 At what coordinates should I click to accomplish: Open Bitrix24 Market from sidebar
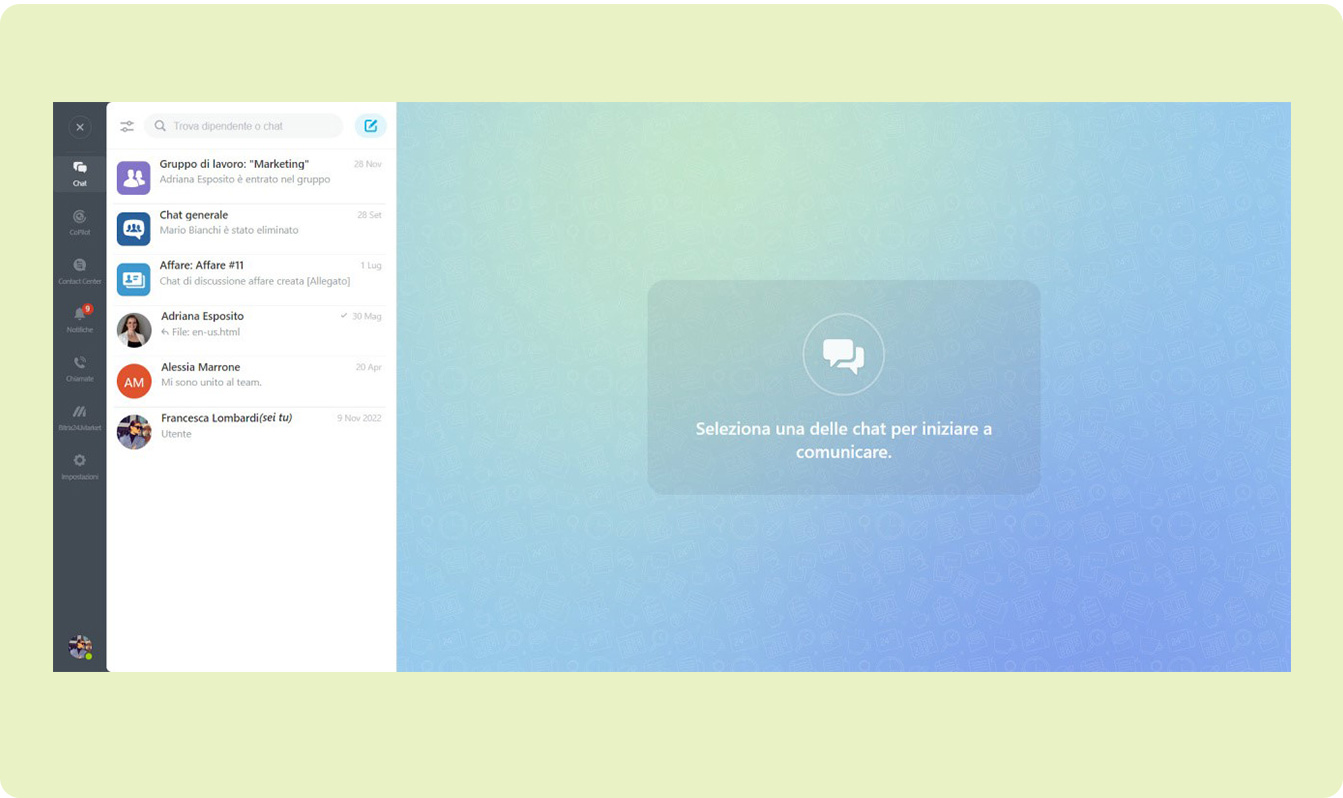click(x=79, y=417)
